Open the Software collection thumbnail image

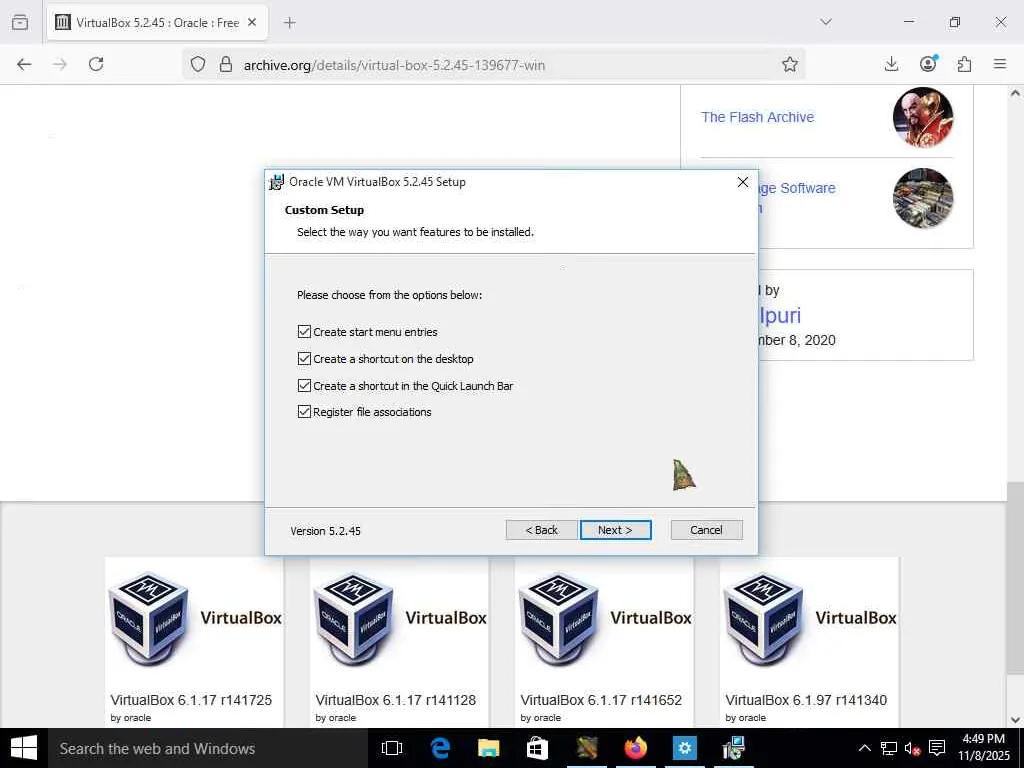click(x=923, y=198)
